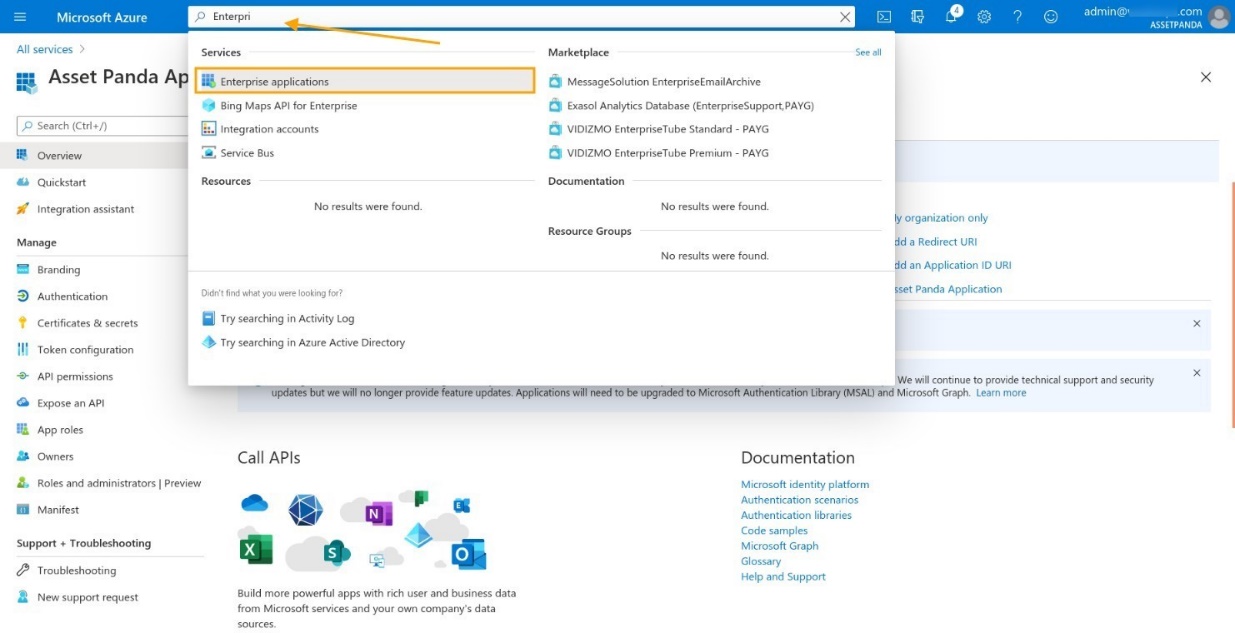Image resolution: width=1235 pixels, height=633 pixels.
Task: Click the Enterpri search box
Action: pyautogui.click(x=521, y=17)
